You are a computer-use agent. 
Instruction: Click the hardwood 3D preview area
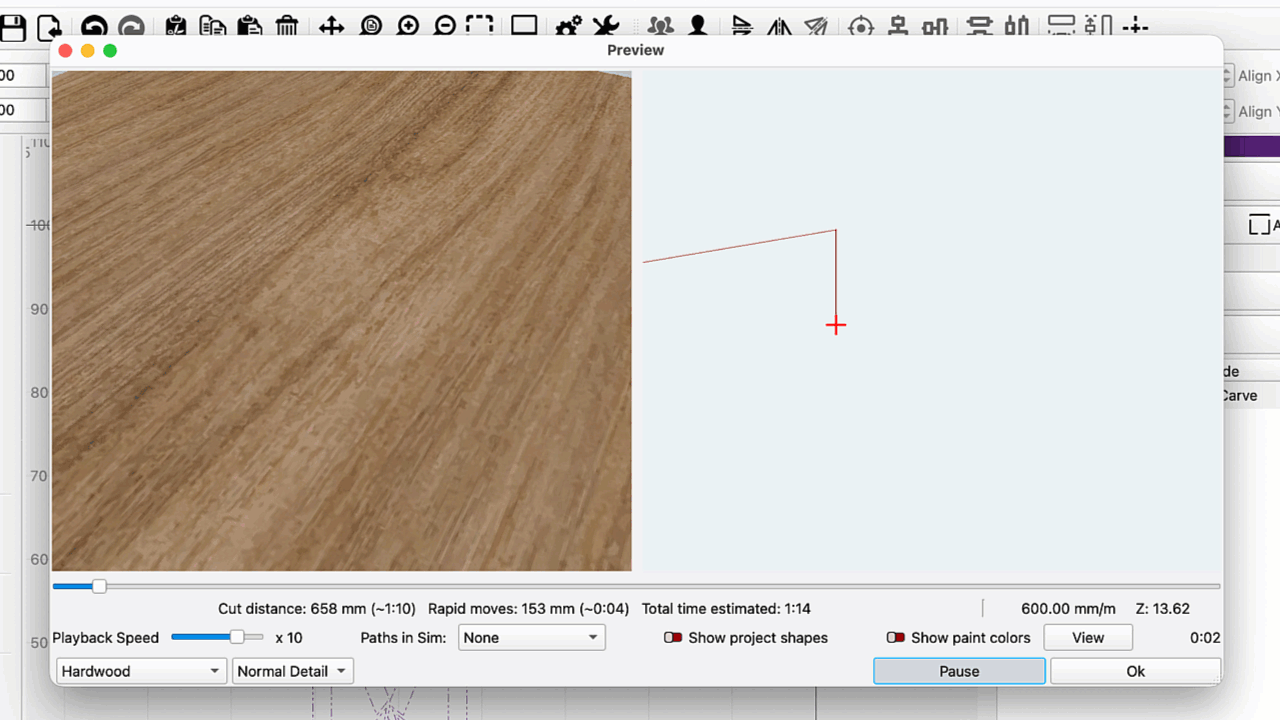341,320
